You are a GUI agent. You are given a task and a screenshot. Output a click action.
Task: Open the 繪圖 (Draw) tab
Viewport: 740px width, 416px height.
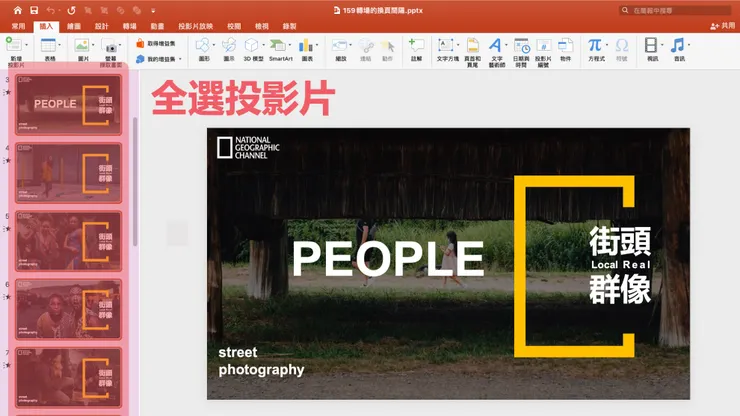pos(74,26)
